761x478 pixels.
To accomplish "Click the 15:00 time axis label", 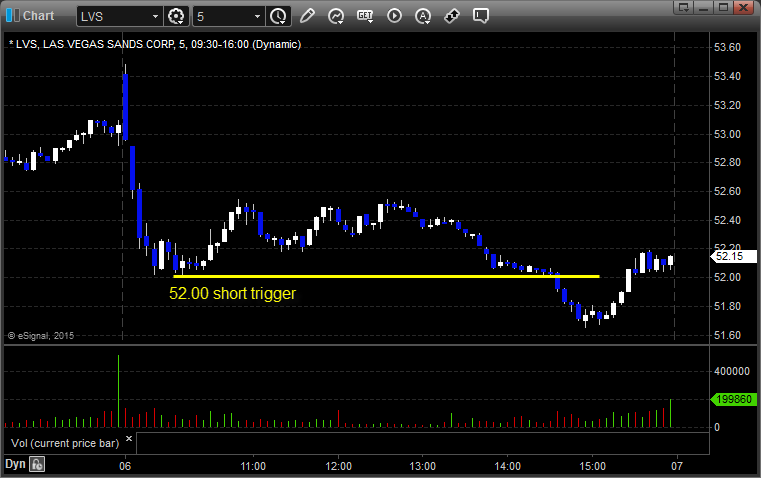I will coord(593,466).
